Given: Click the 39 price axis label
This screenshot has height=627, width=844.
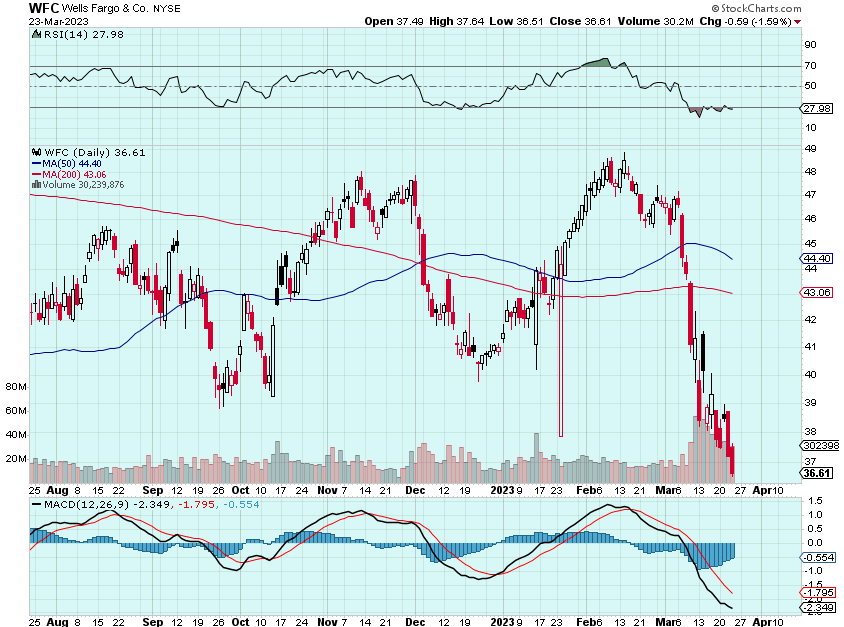Looking at the screenshot, I should click(810, 403).
